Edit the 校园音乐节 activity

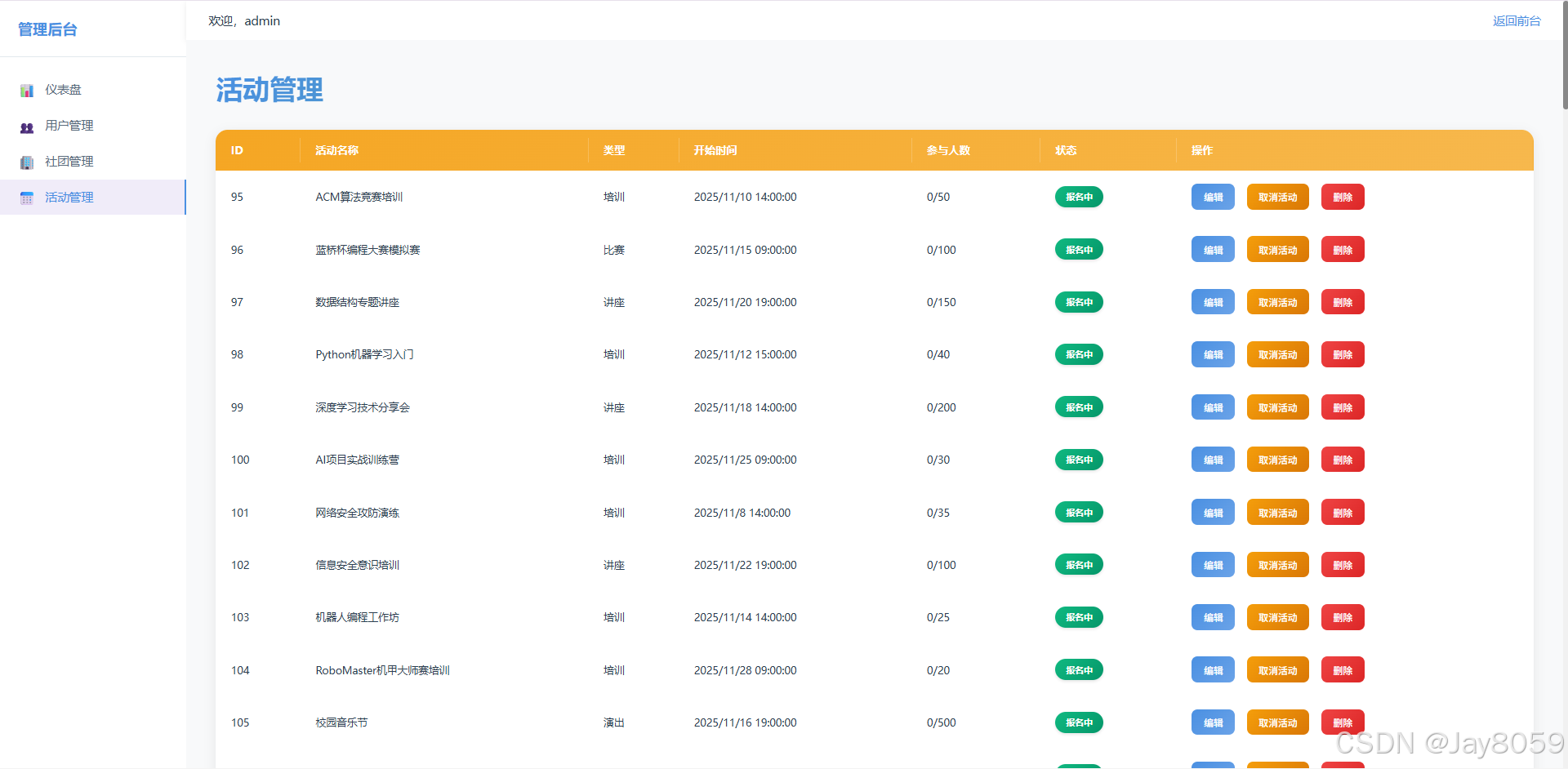[1213, 722]
